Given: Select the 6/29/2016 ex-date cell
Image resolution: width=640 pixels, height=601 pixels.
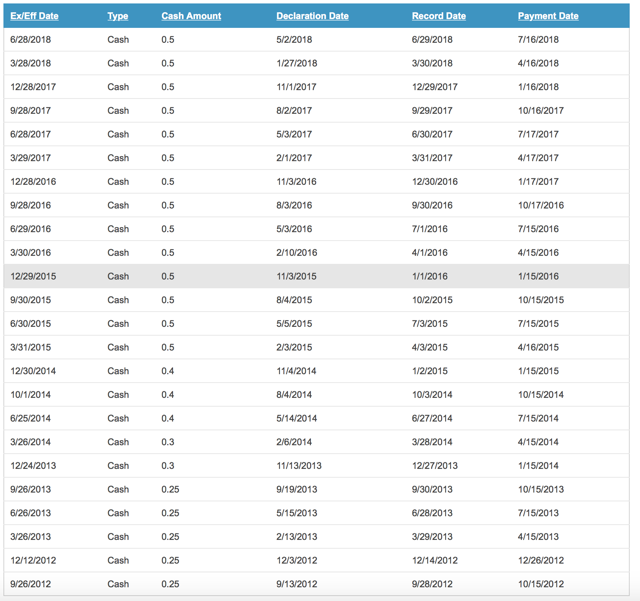Looking at the screenshot, I should (31, 229).
